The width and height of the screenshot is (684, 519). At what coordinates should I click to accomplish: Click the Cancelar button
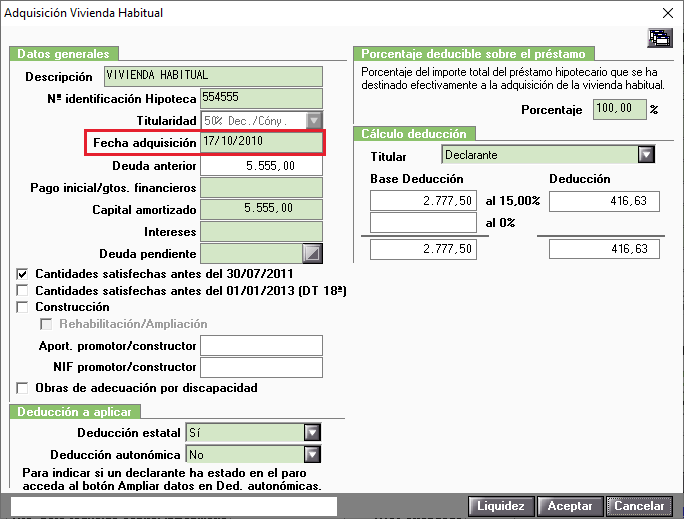coord(640,506)
